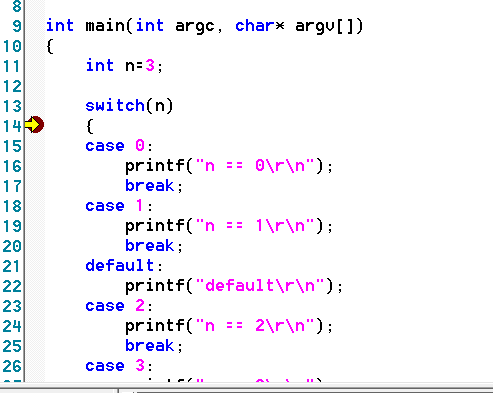This screenshot has height=393, width=493.
Task: Click line number 13 in the gutter
Action: point(12,106)
